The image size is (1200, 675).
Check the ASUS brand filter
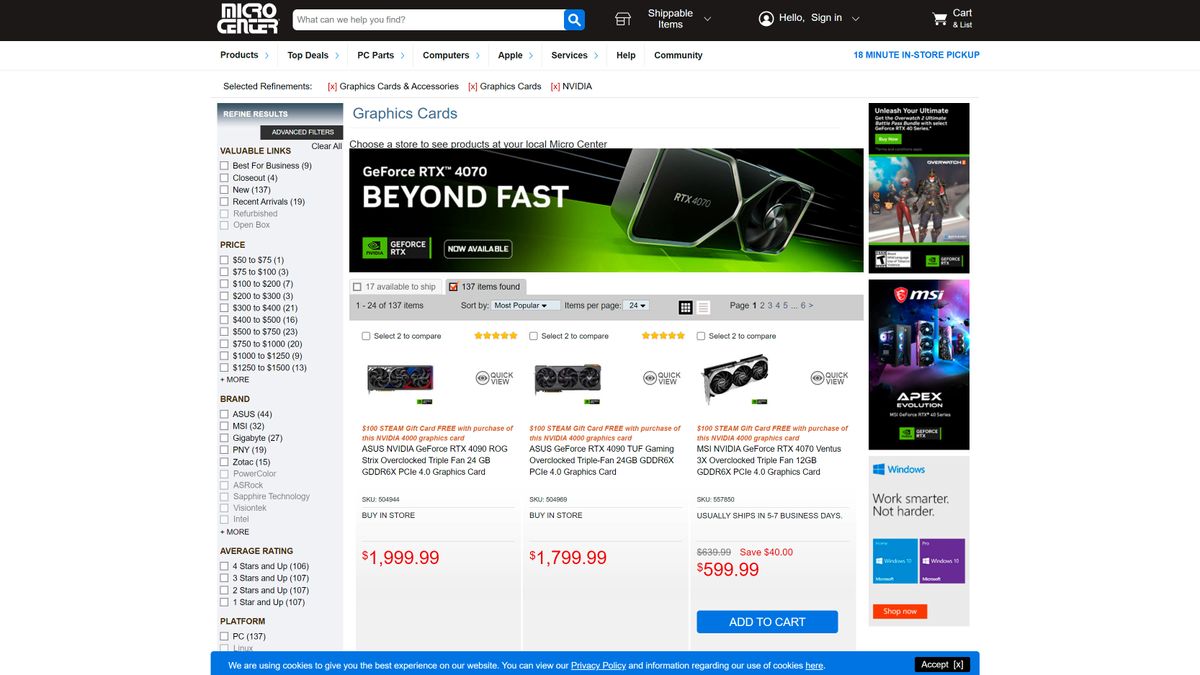tap(224, 413)
